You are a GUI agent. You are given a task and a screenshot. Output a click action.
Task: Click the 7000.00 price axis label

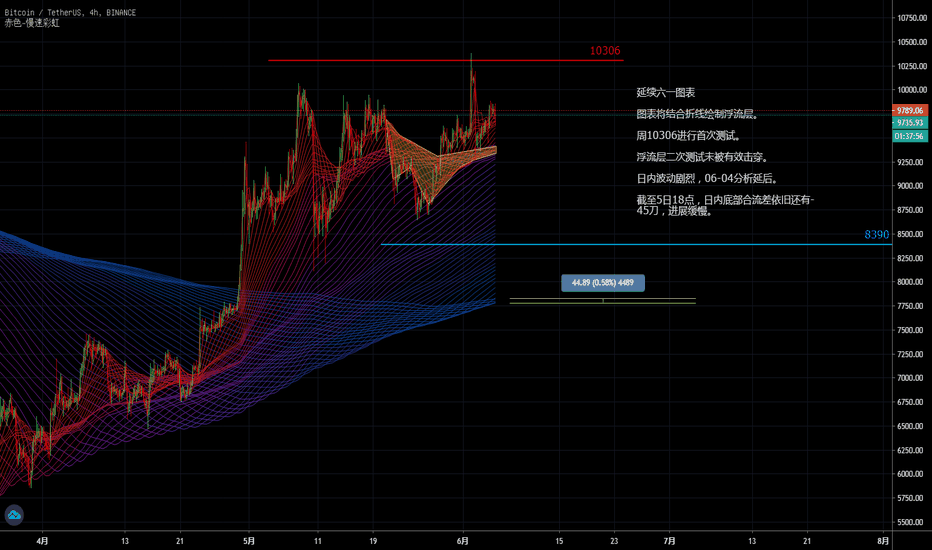click(x=912, y=378)
